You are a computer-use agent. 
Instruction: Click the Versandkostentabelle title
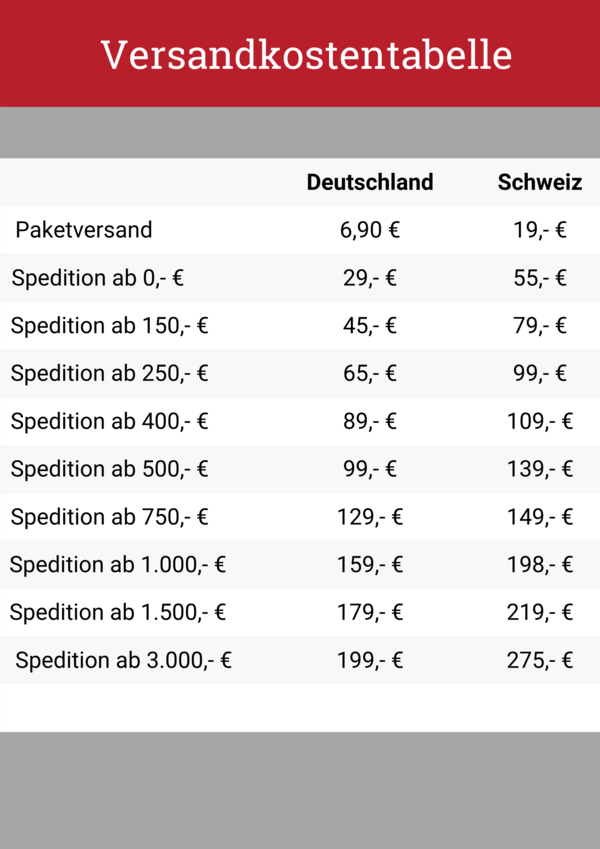tap(306, 55)
